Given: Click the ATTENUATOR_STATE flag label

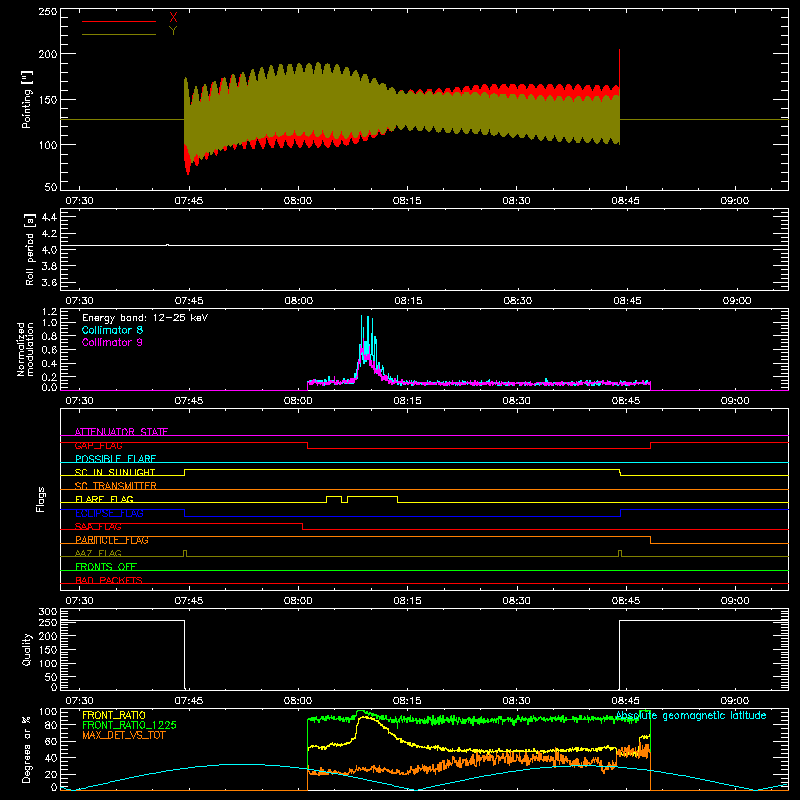Looking at the screenshot, I should [121, 432].
